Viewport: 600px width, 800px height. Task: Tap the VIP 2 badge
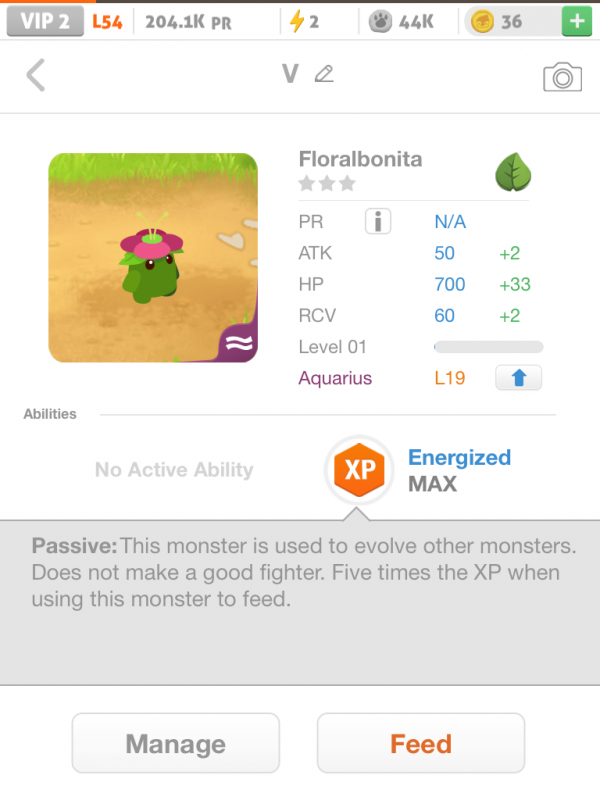coord(44,21)
